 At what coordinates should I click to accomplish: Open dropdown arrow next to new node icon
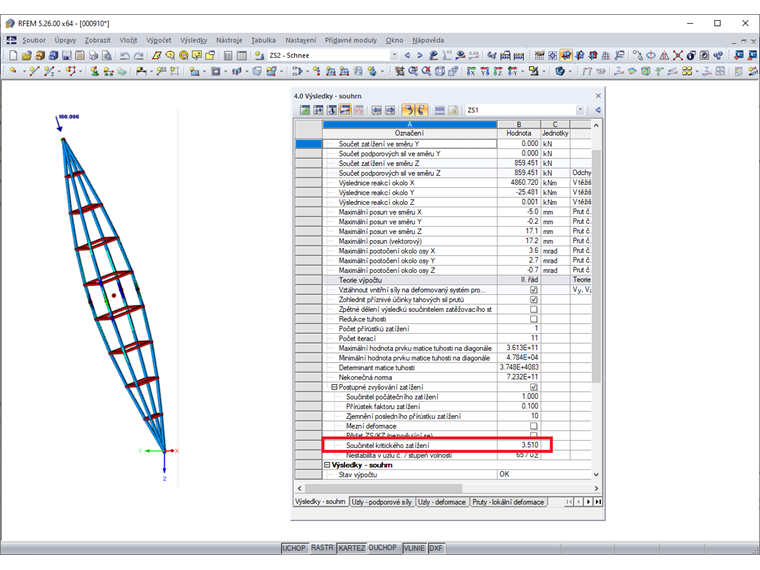(x=24, y=71)
